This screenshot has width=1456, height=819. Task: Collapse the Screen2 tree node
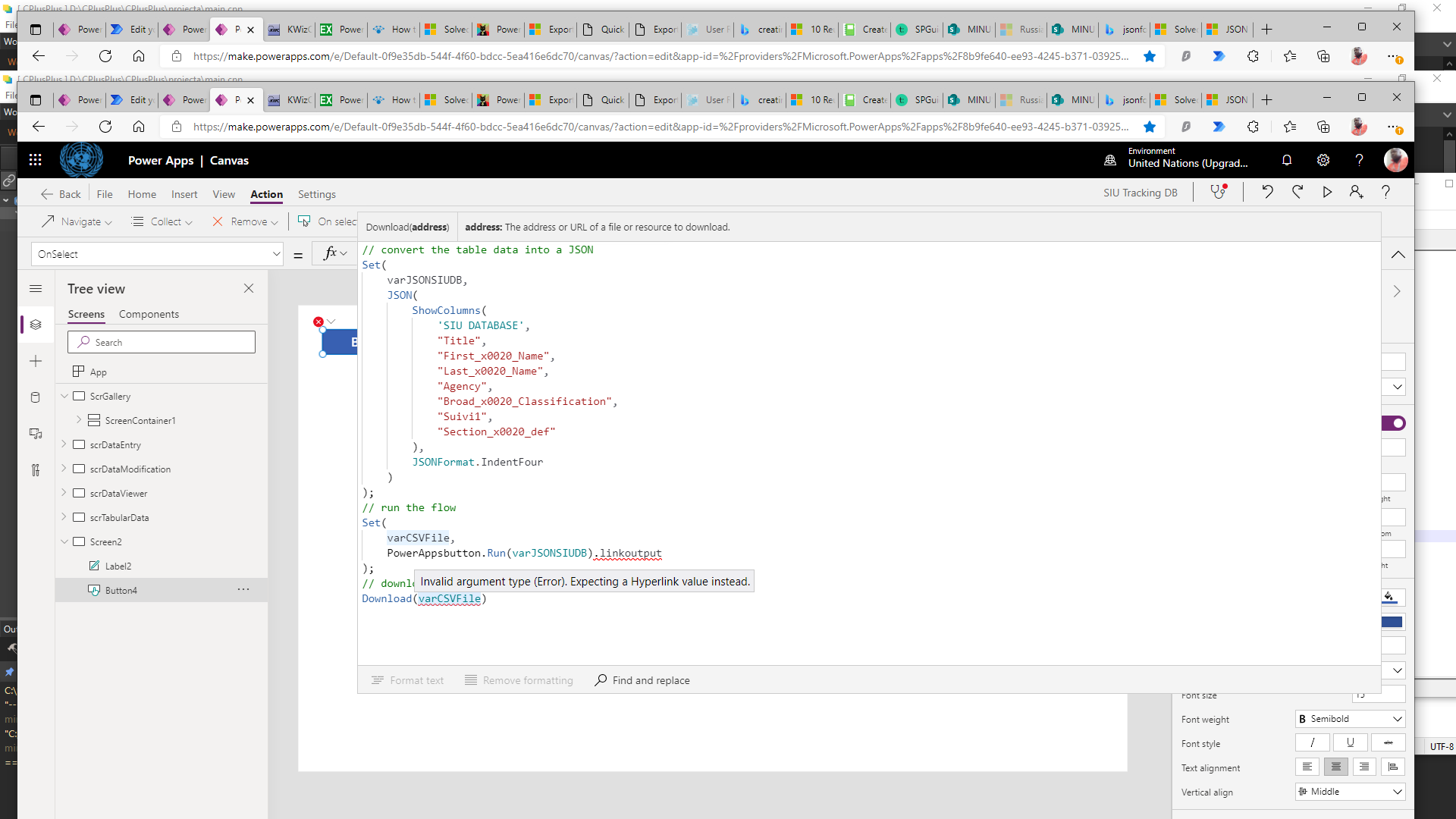tap(64, 541)
